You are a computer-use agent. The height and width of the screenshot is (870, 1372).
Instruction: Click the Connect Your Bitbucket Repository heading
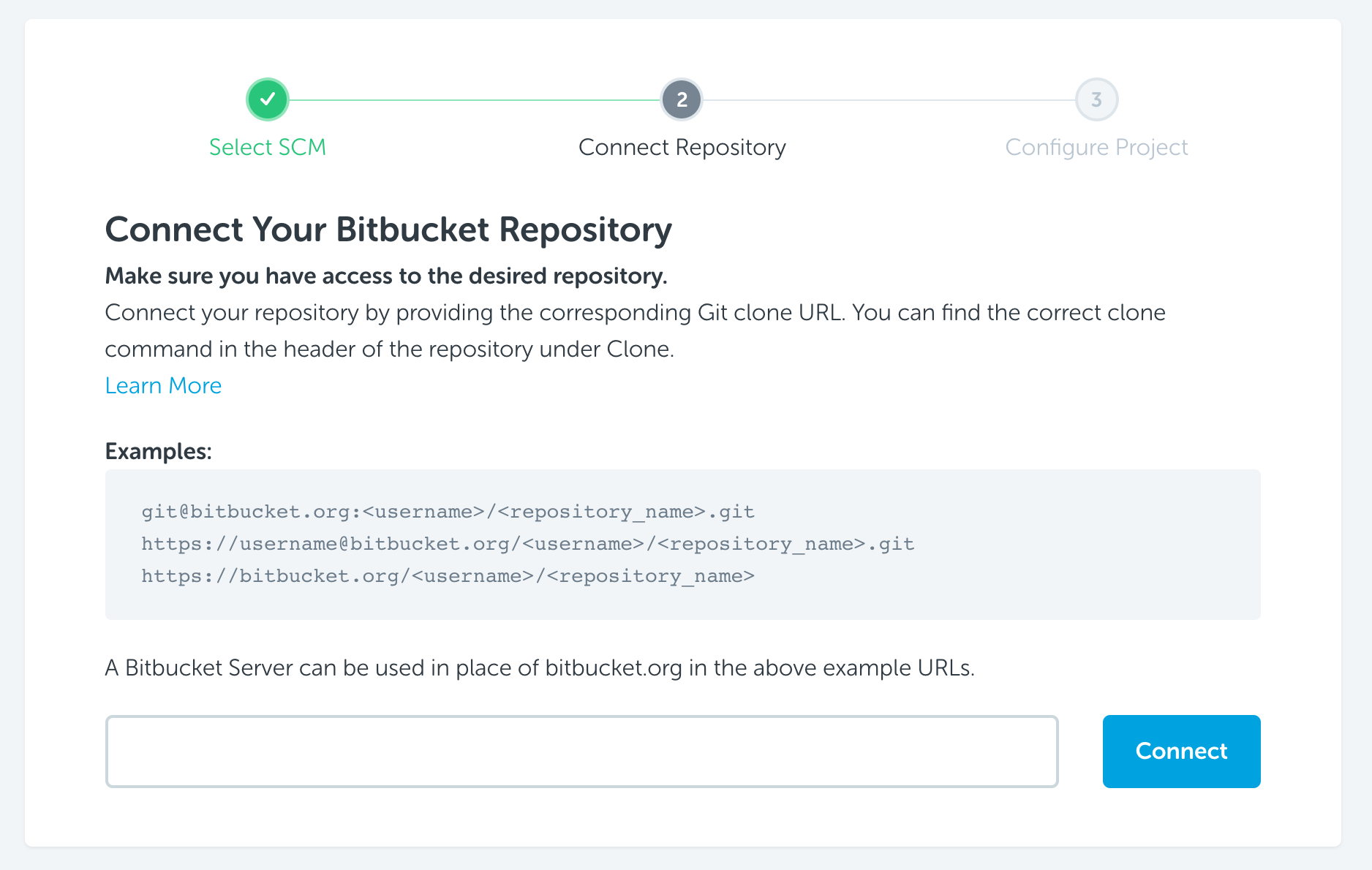pos(388,230)
